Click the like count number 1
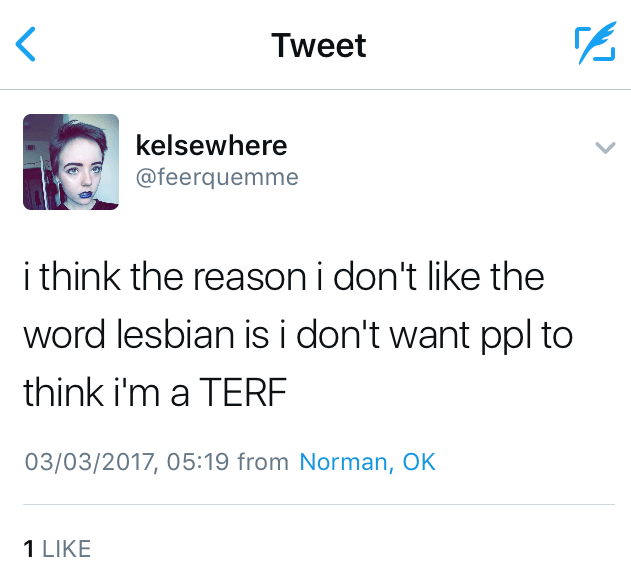Screen dimensions: 631x587 [x=29, y=548]
